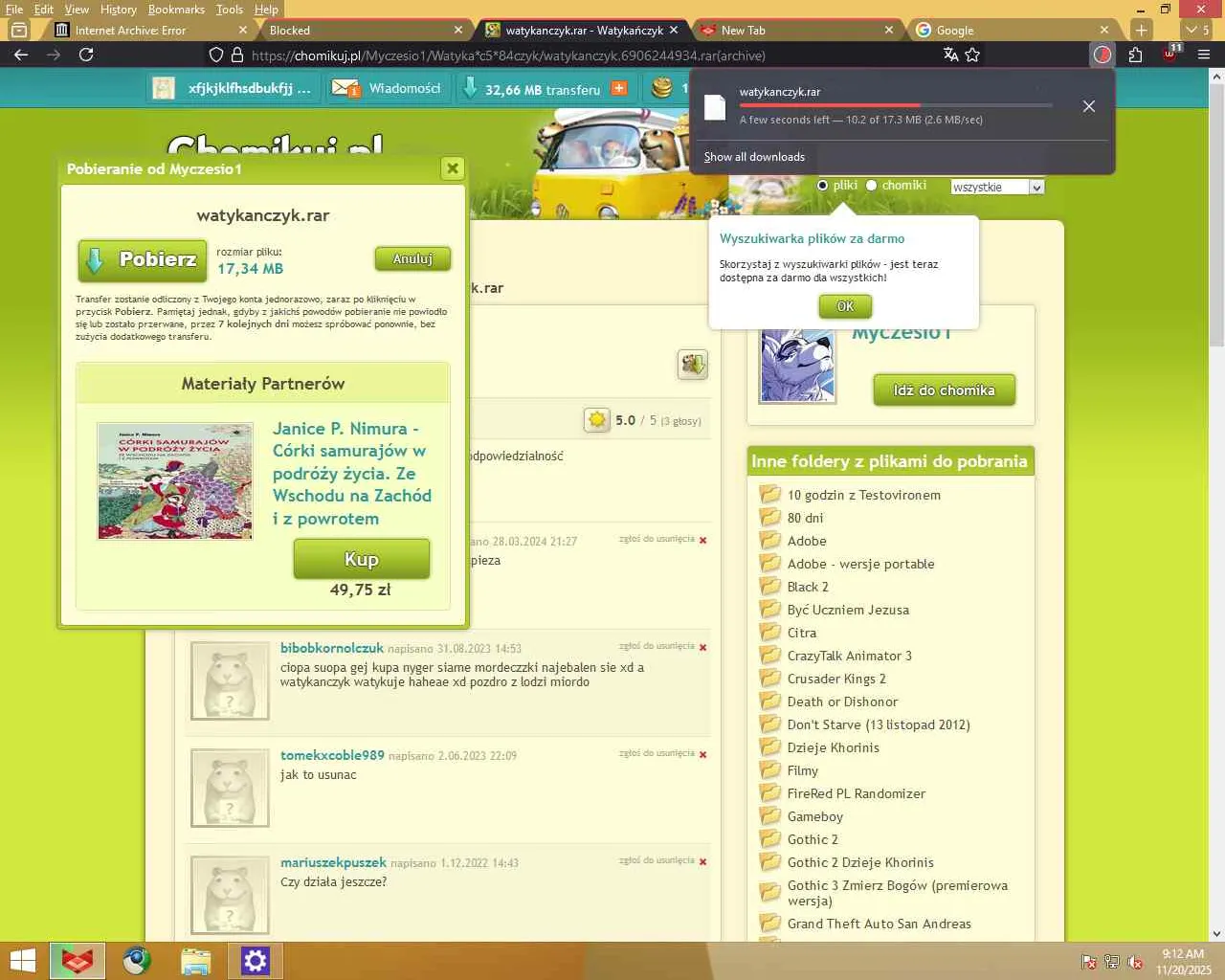
Task: Select the pliki radio button
Action: tap(823, 186)
